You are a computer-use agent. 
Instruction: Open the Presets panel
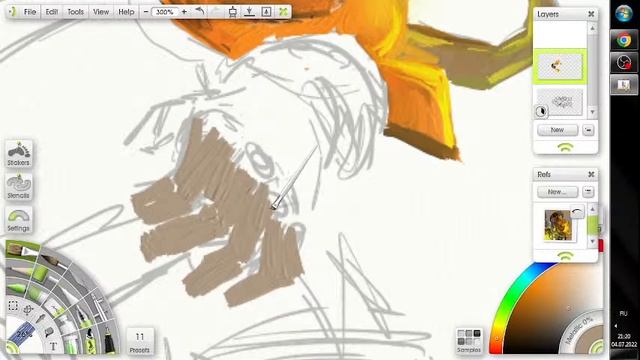[140, 341]
